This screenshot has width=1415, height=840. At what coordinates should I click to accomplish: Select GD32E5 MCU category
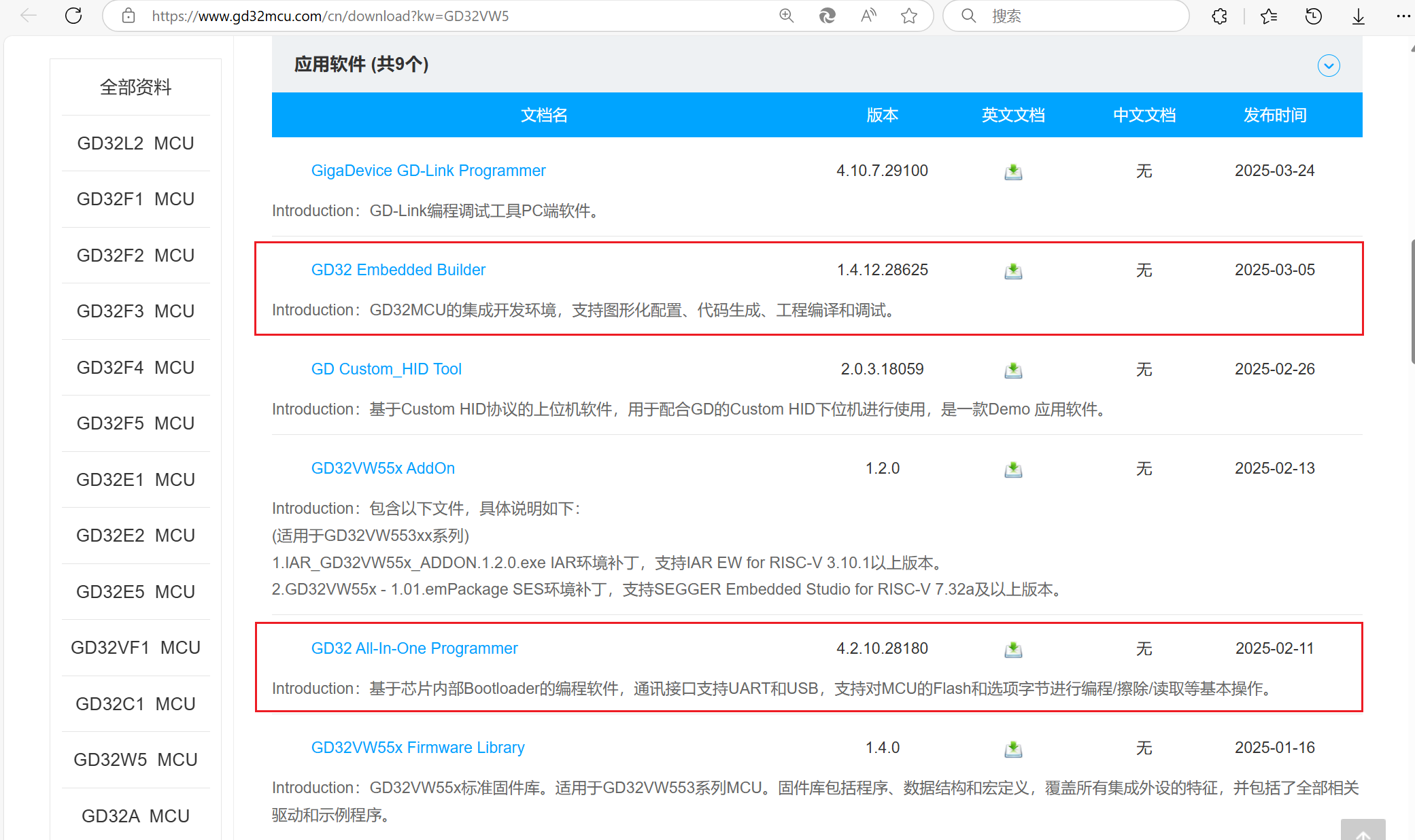pyautogui.click(x=136, y=592)
